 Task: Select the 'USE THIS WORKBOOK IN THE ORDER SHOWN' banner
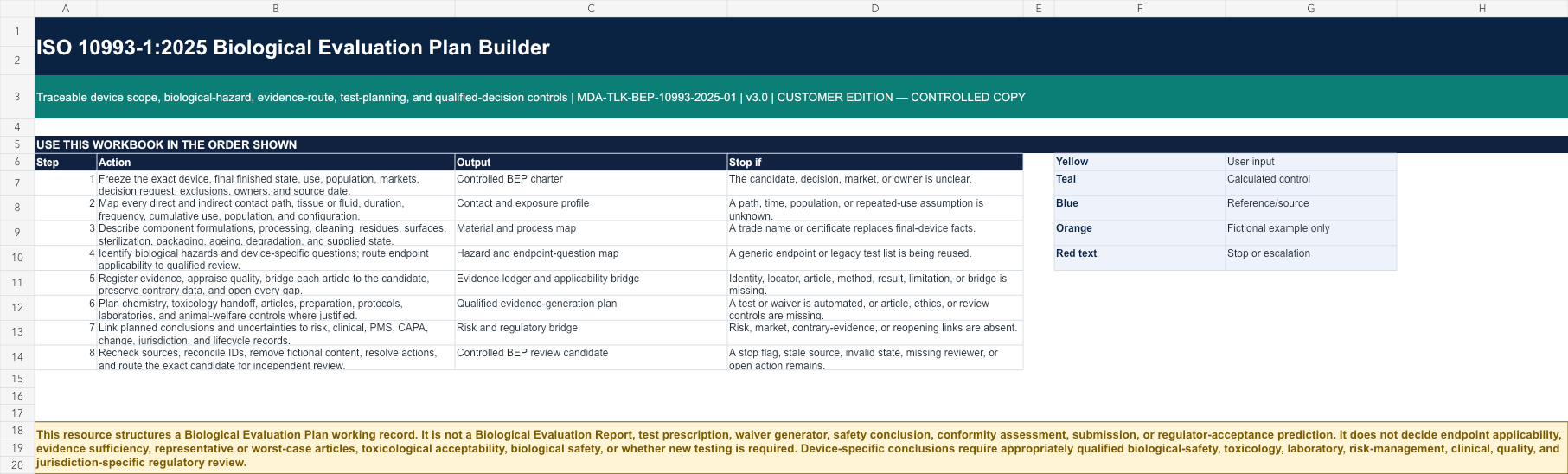point(801,144)
